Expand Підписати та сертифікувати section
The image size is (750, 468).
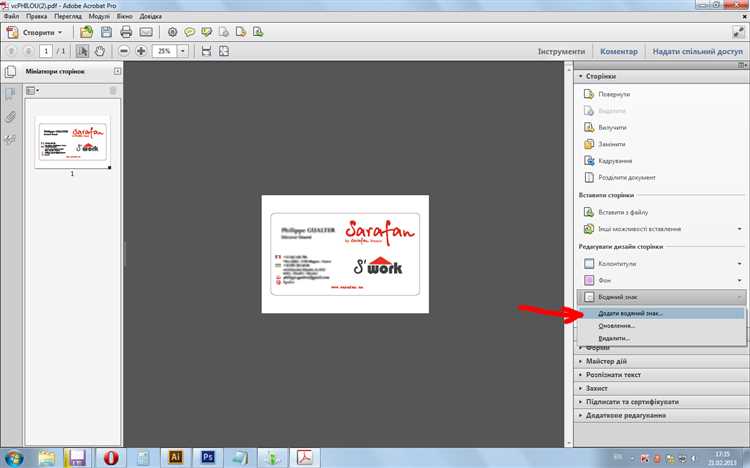(661, 402)
